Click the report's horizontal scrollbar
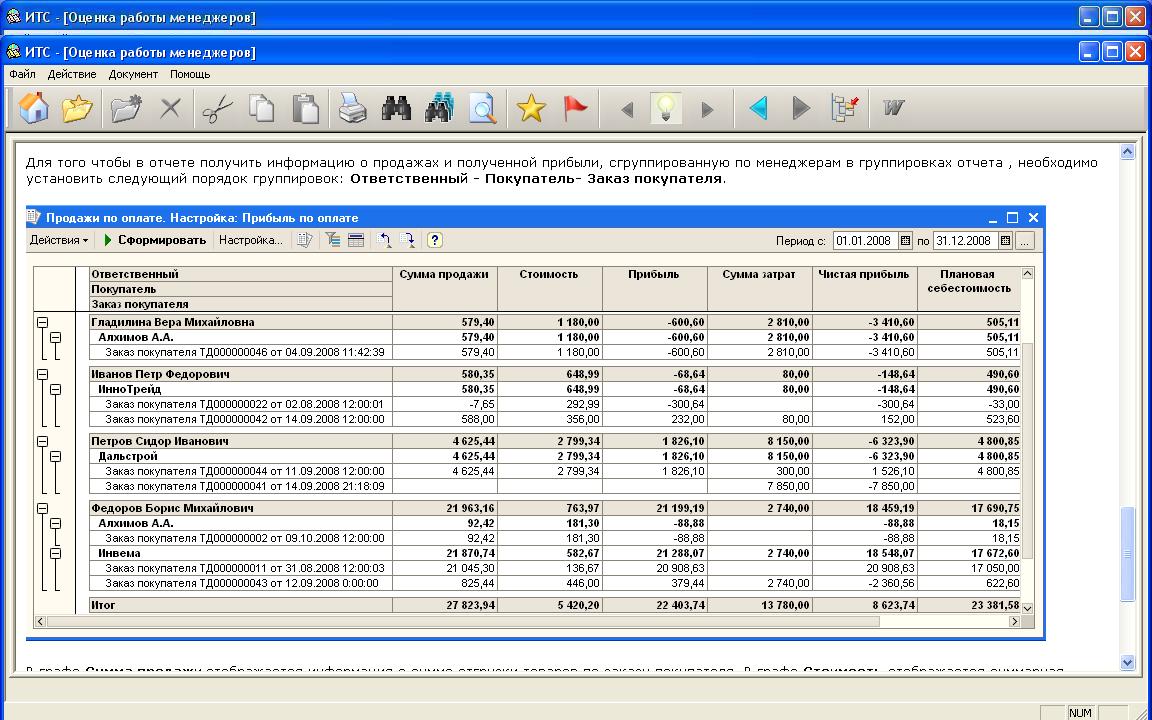 pyautogui.click(x=462, y=621)
